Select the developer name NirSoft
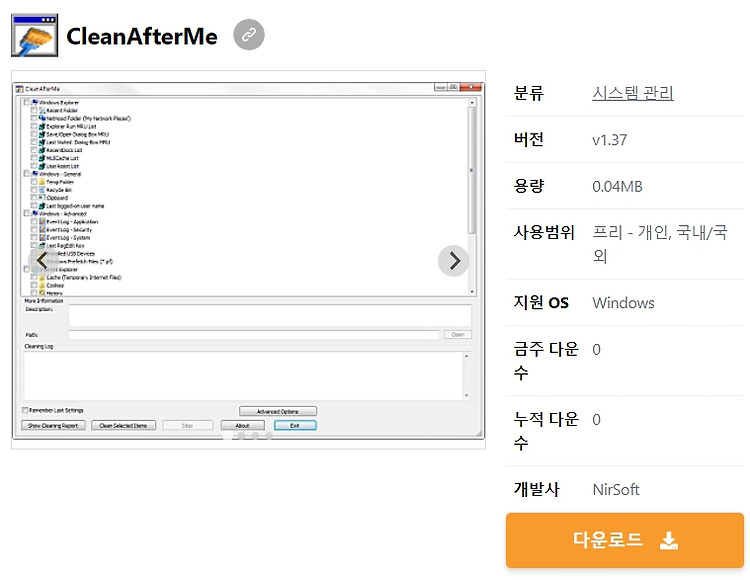 pyautogui.click(x=616, y=490)
